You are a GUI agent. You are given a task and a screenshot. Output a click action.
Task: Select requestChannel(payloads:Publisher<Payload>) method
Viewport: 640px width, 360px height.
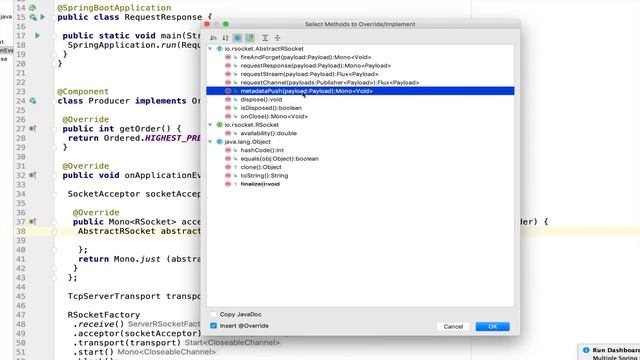pos(329,82)
